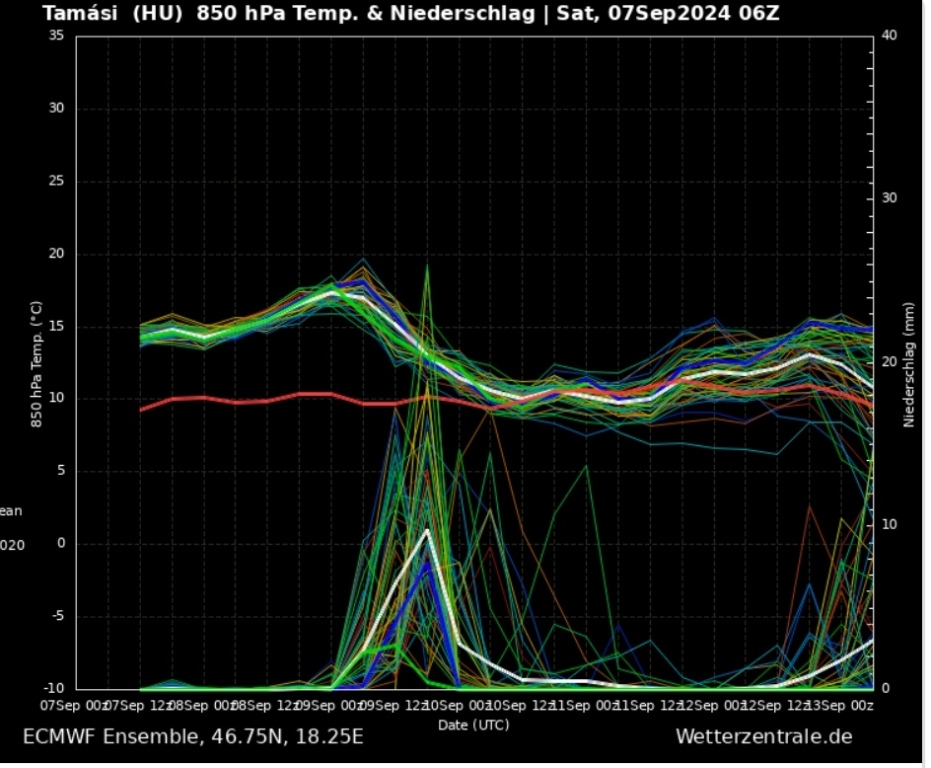Click the "ECMWF Ensemble, 46.75N, 18.25E" caption
Viewport: 931px width, 768px height.
tap(193, 737)
